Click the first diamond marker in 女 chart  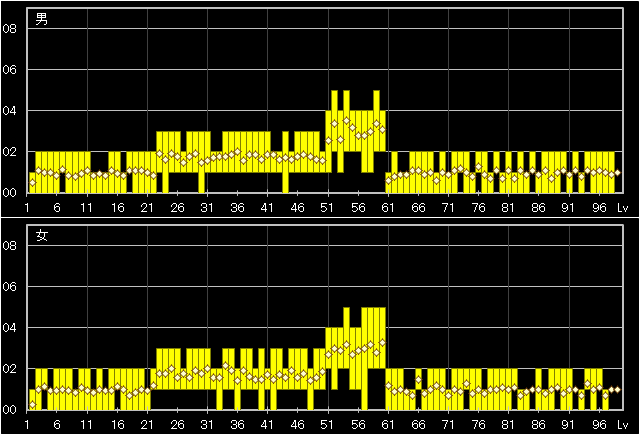[33, 404]
